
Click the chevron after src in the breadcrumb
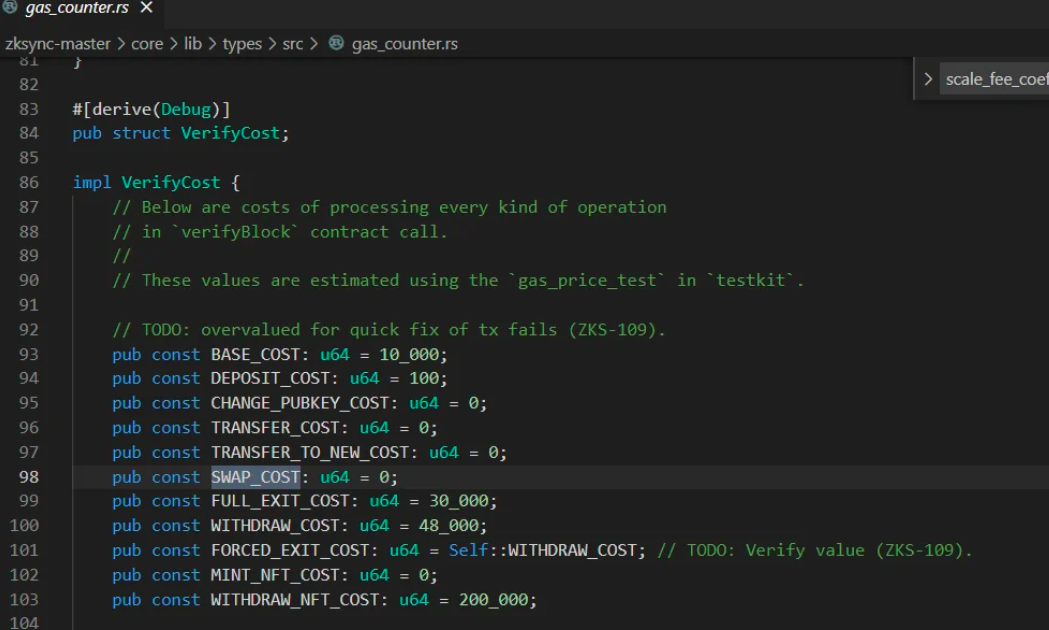click(313, 44)
